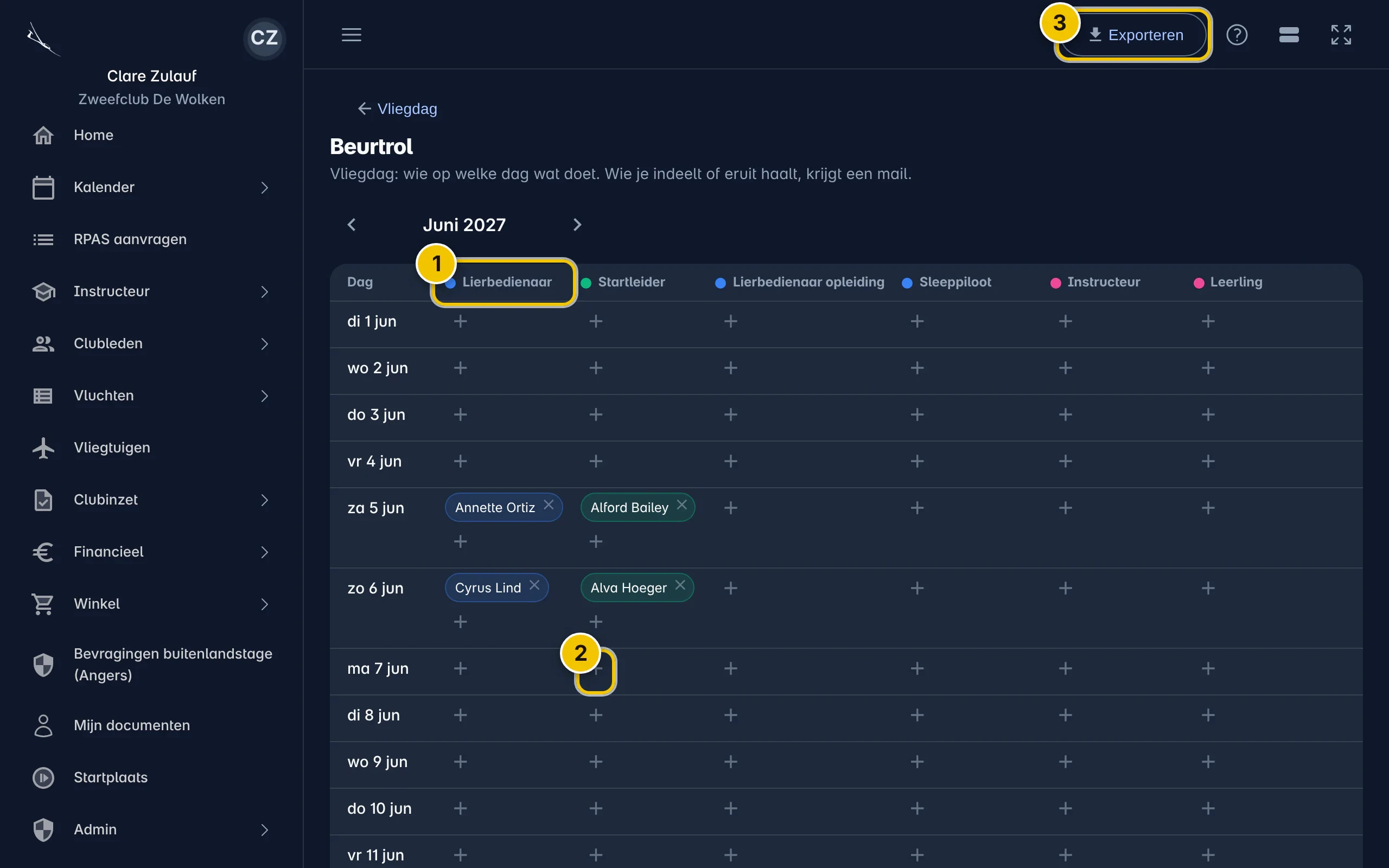Screen dimensions: 1389x868
Task: Remove Alva Hoeger from zo 6 jun
Action: (680, 585)
